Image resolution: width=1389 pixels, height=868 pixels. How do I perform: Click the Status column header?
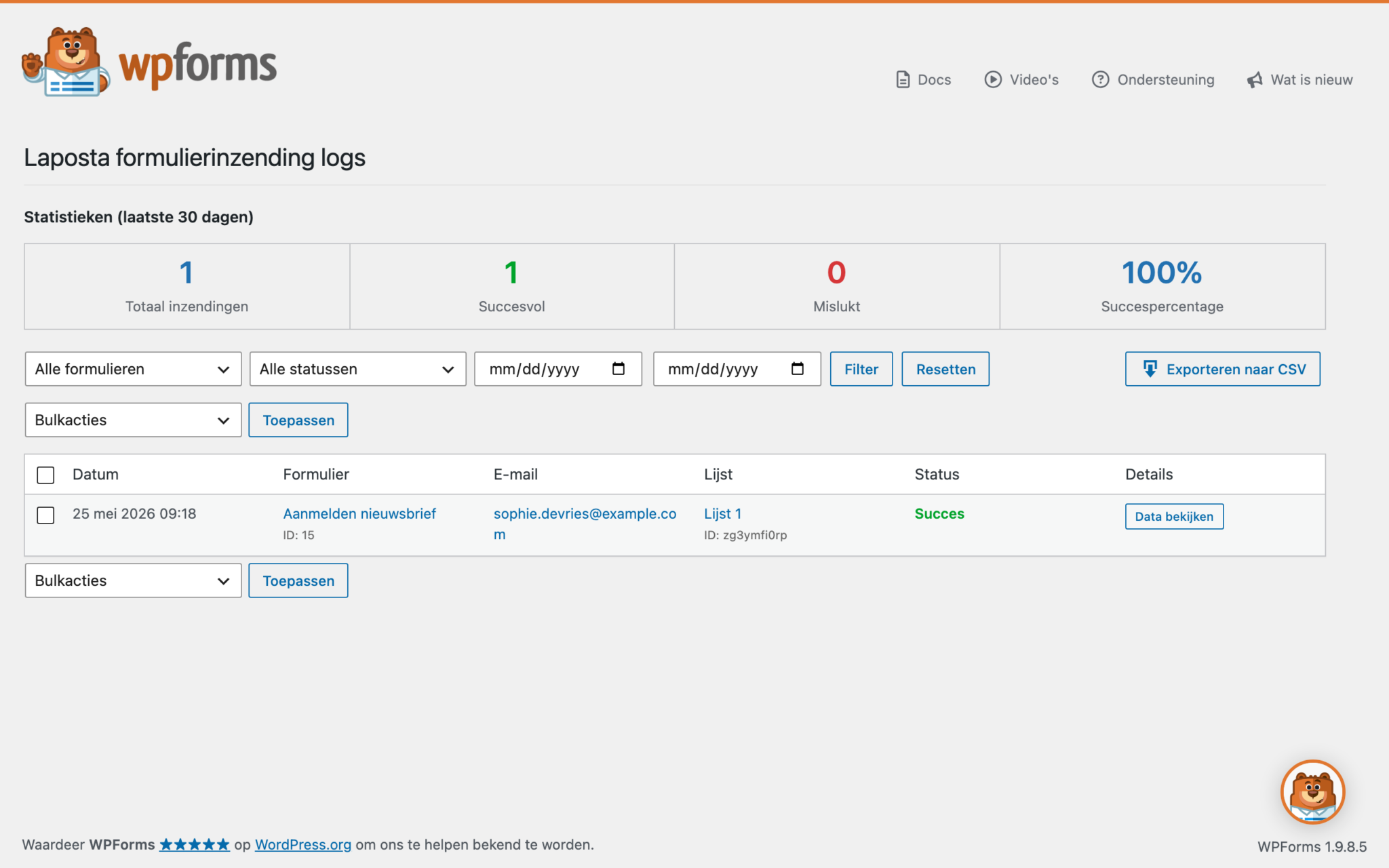pos(937,474)
